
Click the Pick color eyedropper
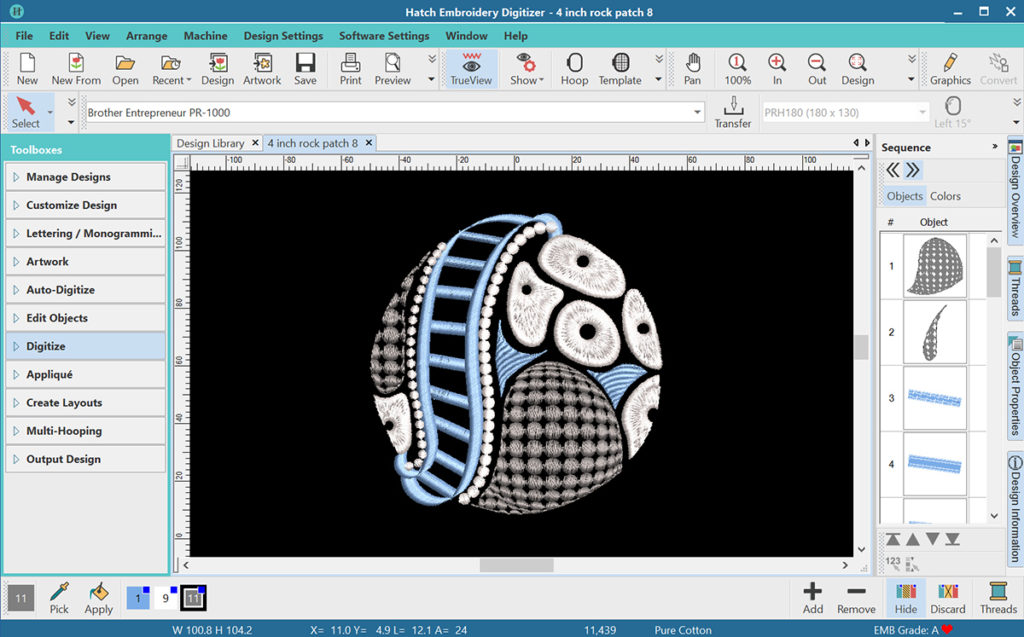[x=59, y=598]
